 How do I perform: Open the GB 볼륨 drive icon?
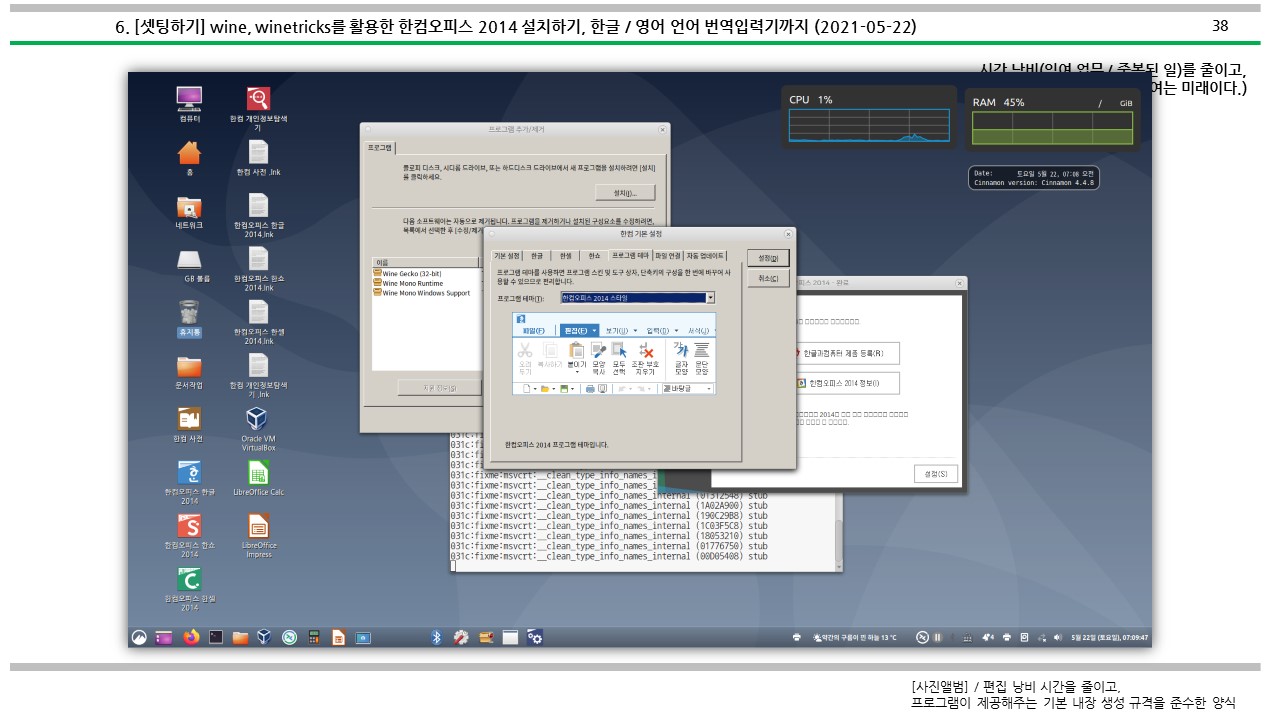190,260
